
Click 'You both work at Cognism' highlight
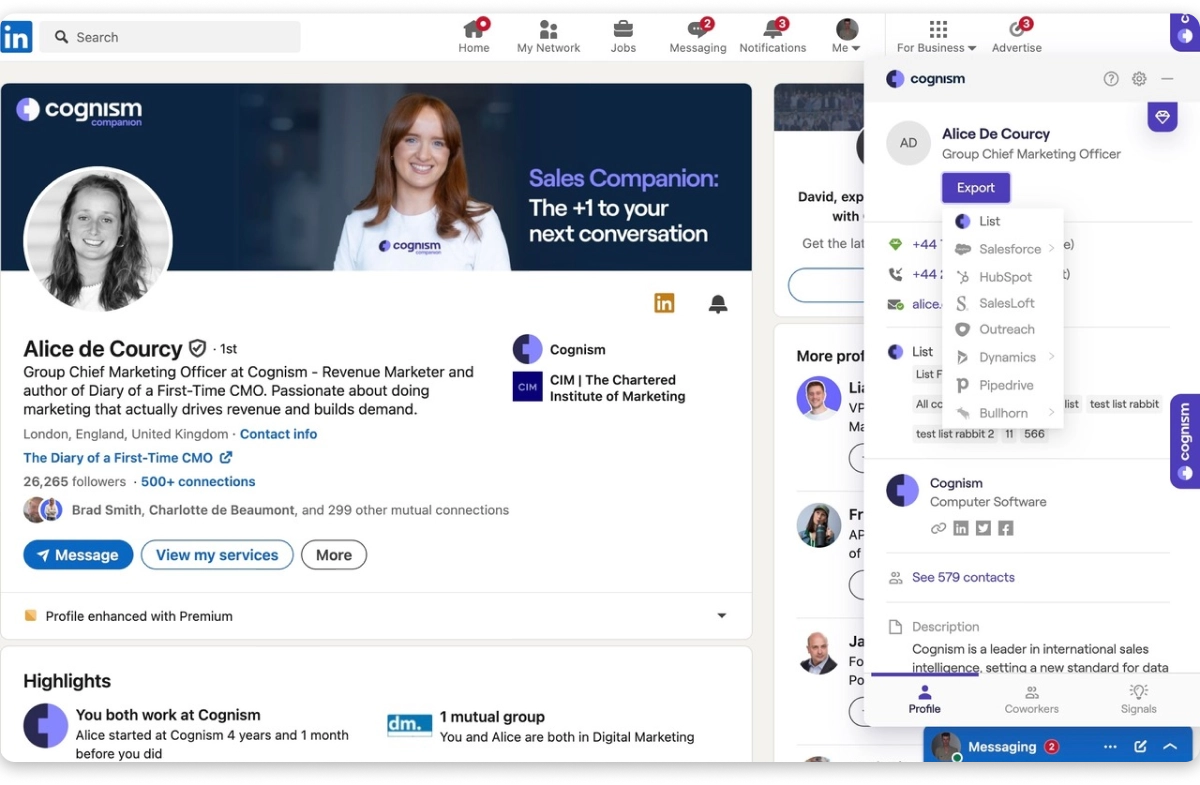pos(168,715)
